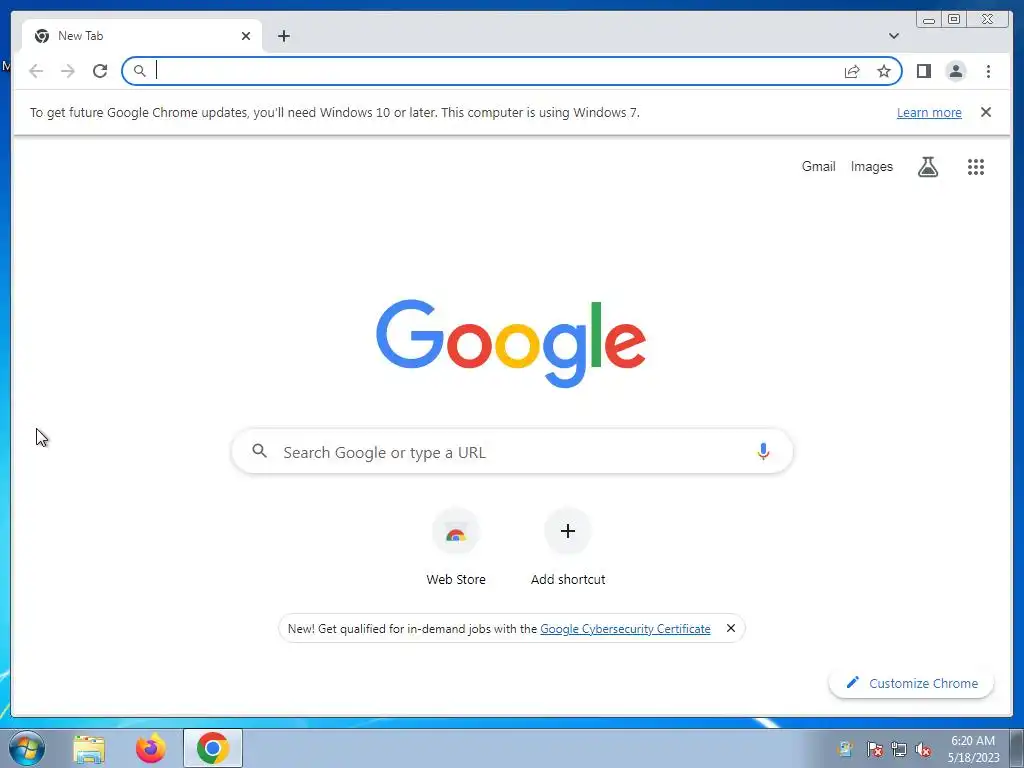Screen dimensions: 1024x768
Task: Select the New Tab tab
Action: (142, 36)
